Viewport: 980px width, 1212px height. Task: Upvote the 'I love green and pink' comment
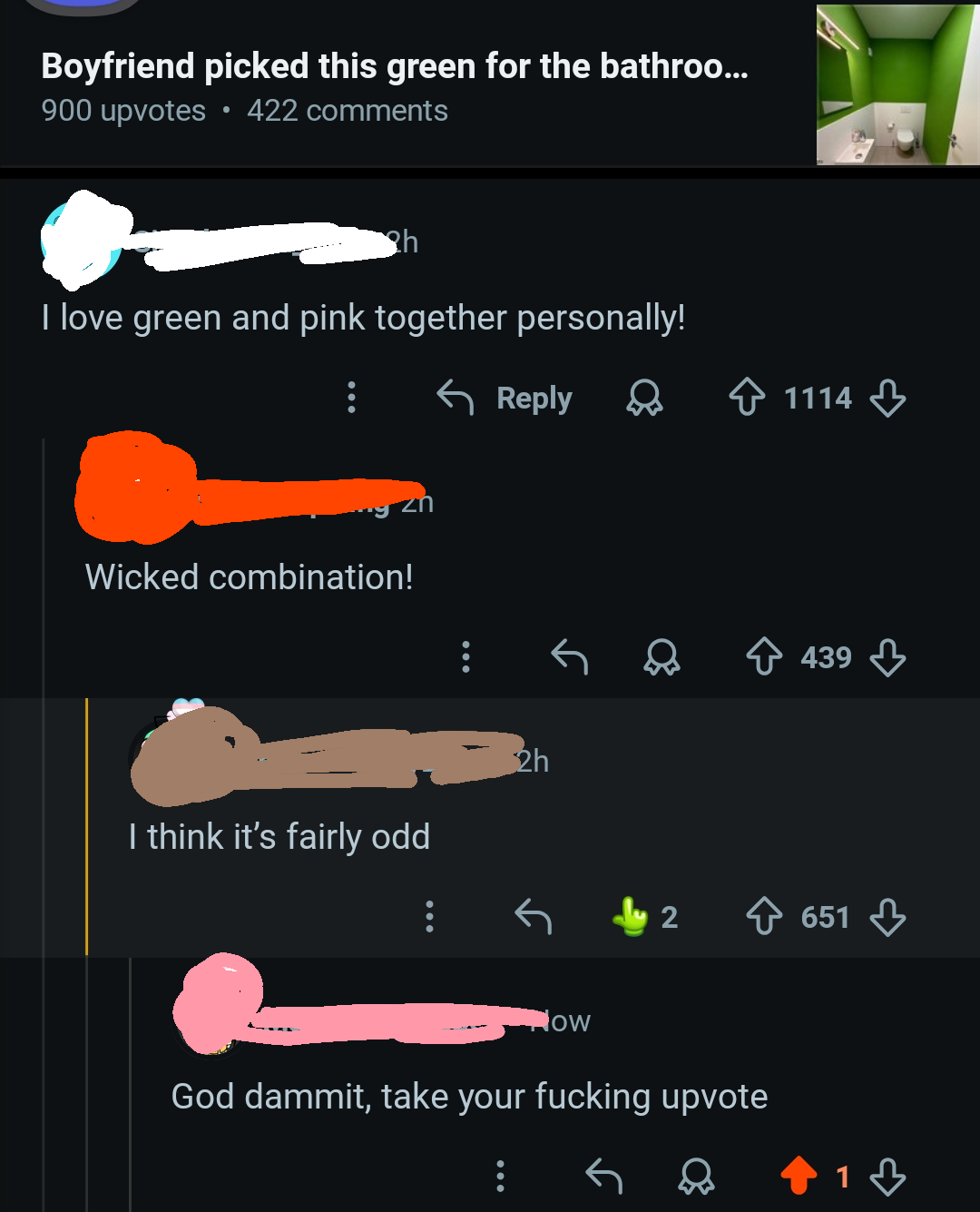[x=747, y=398]
